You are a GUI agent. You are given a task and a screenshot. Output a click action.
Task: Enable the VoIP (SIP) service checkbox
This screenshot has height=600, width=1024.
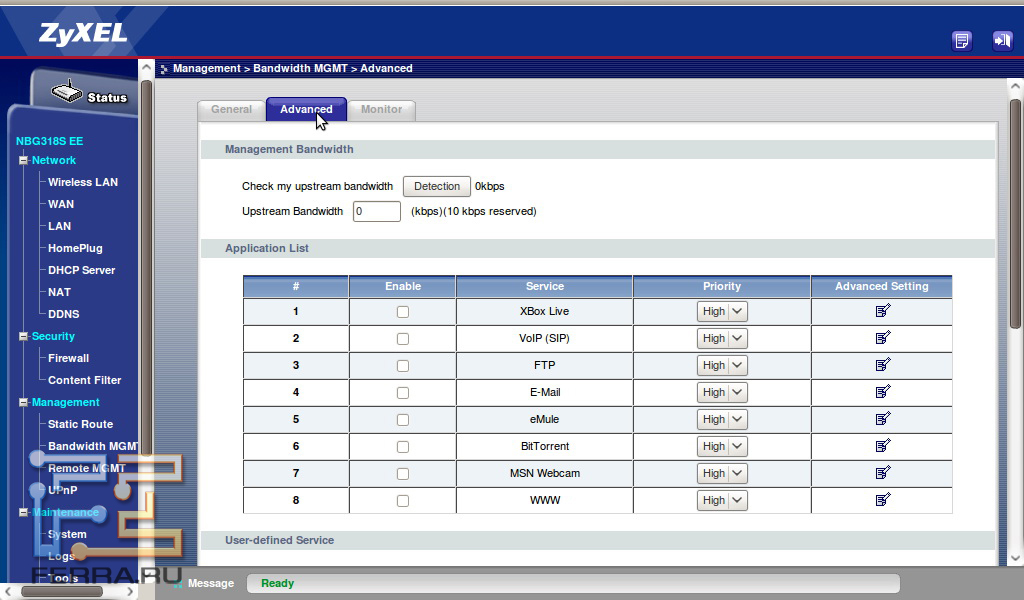pos(403,339)
